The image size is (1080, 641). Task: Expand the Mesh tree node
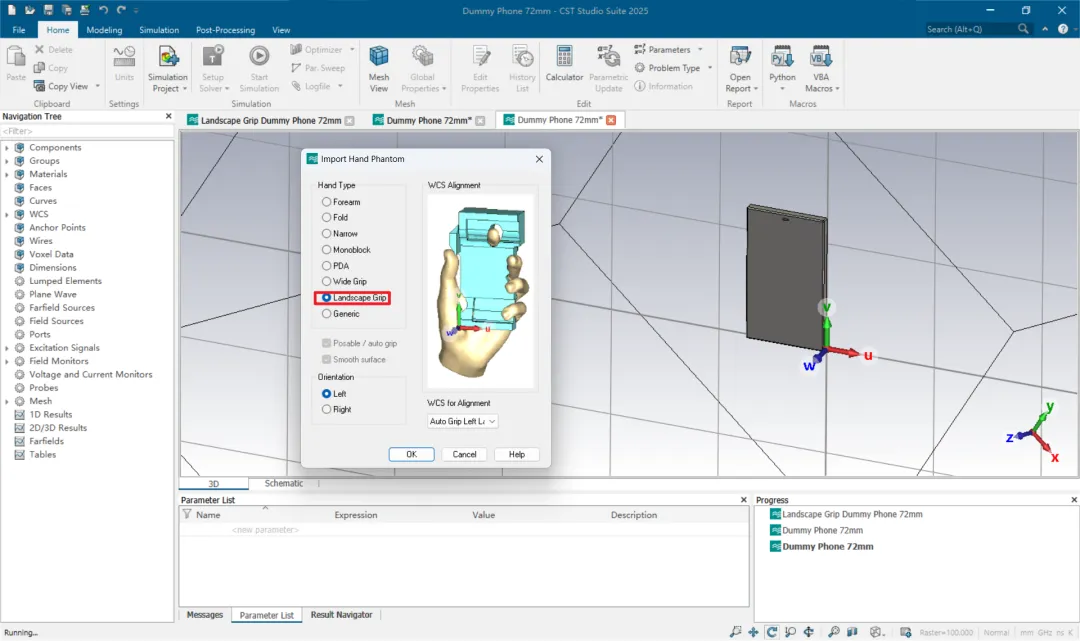7,401
